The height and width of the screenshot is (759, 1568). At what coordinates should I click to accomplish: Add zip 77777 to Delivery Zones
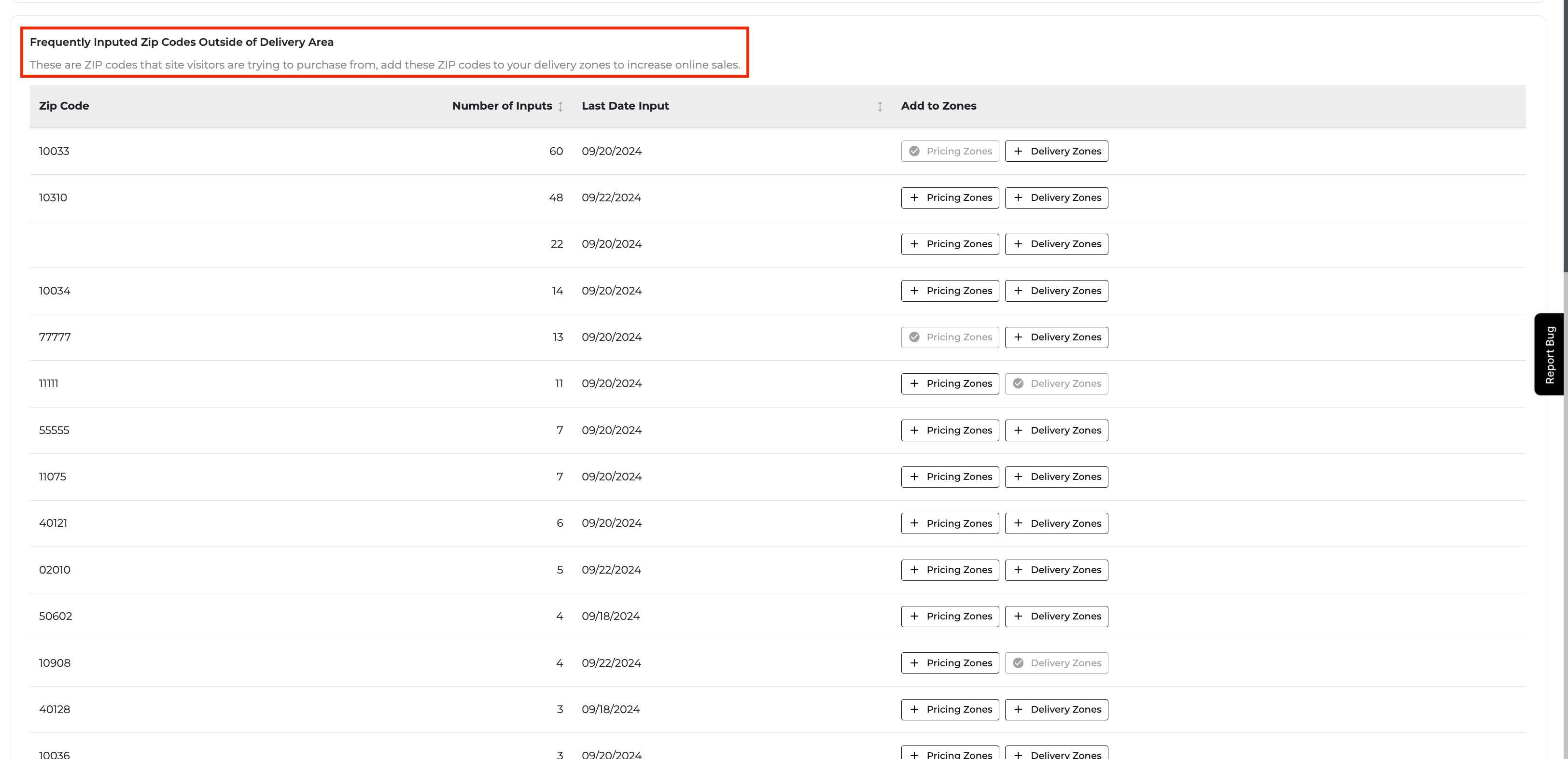pos(1056,337)
